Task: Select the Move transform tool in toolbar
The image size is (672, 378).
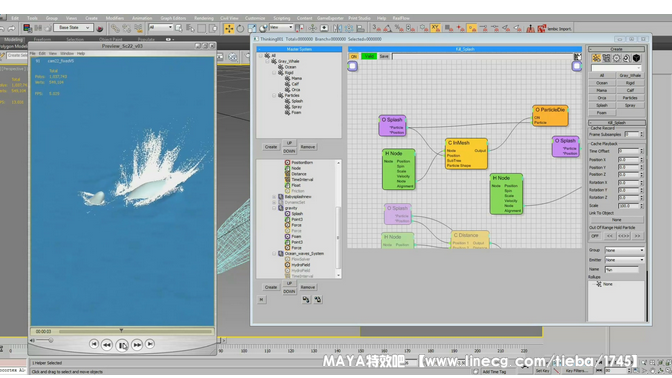Action: [229, 28]
